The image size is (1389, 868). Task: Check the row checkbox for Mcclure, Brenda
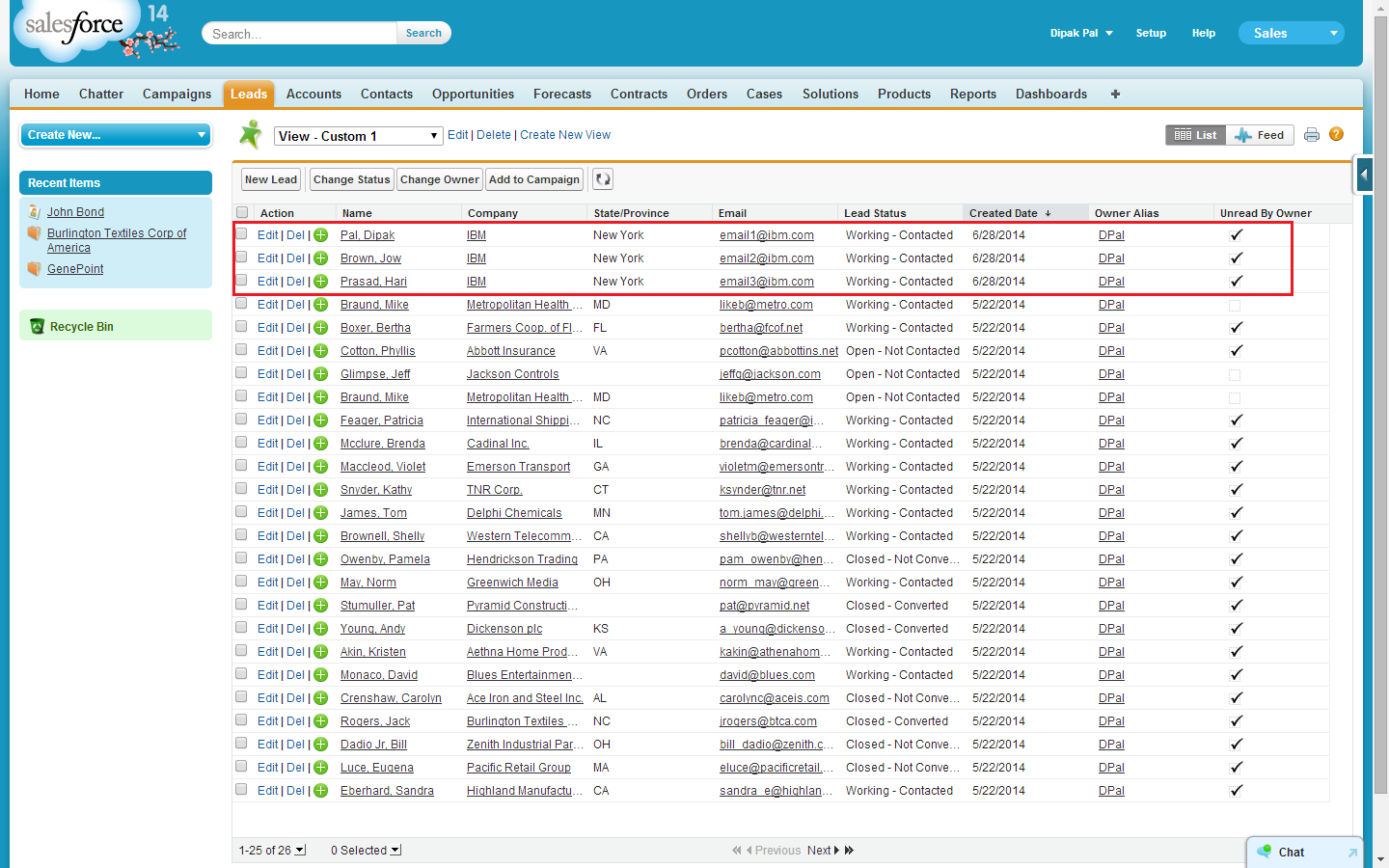[242, 443]
